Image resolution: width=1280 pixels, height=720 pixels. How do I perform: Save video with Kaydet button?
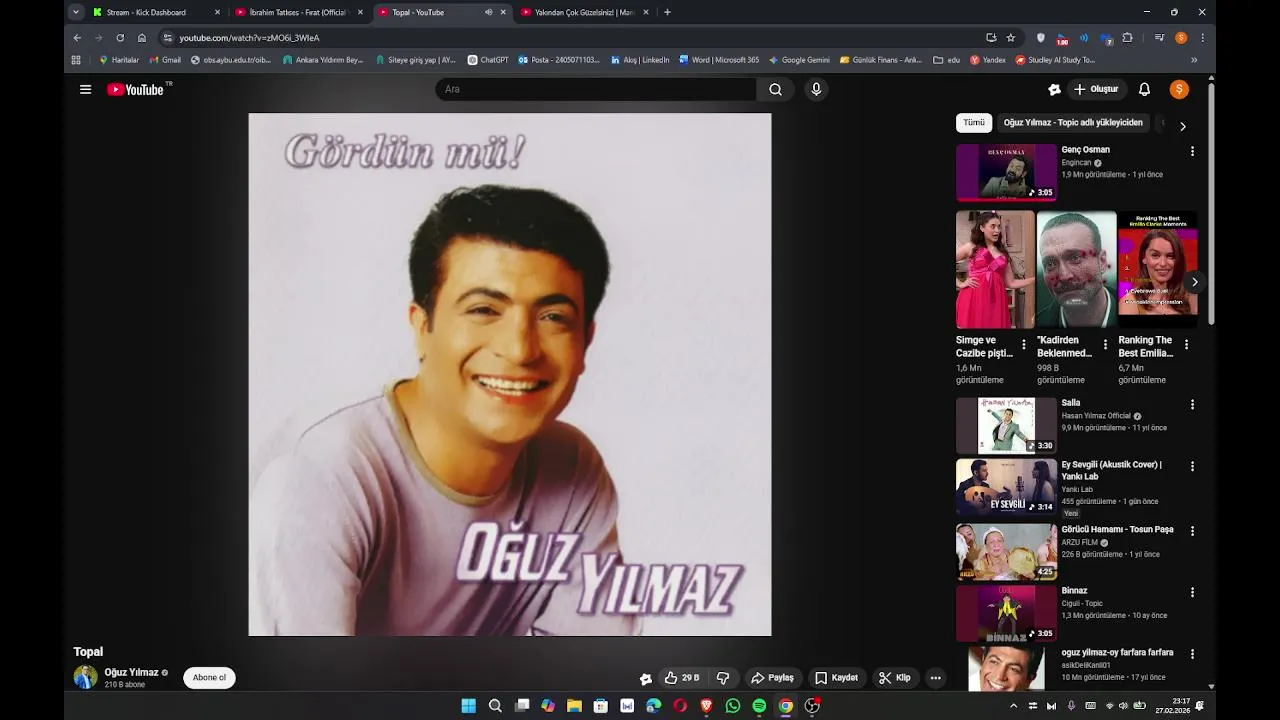point(836,678)
